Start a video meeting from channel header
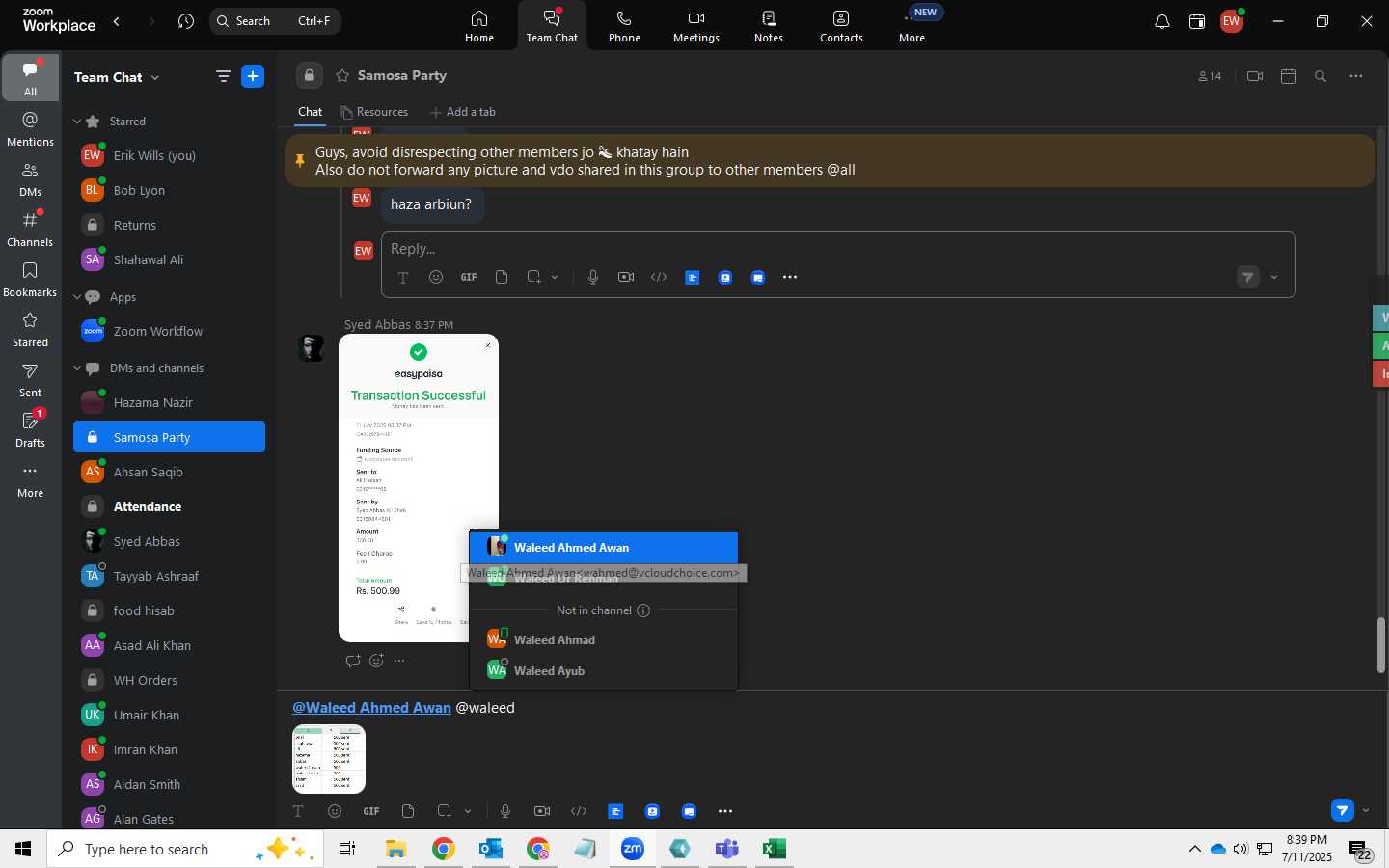1389x868 pixels. 1255,76
